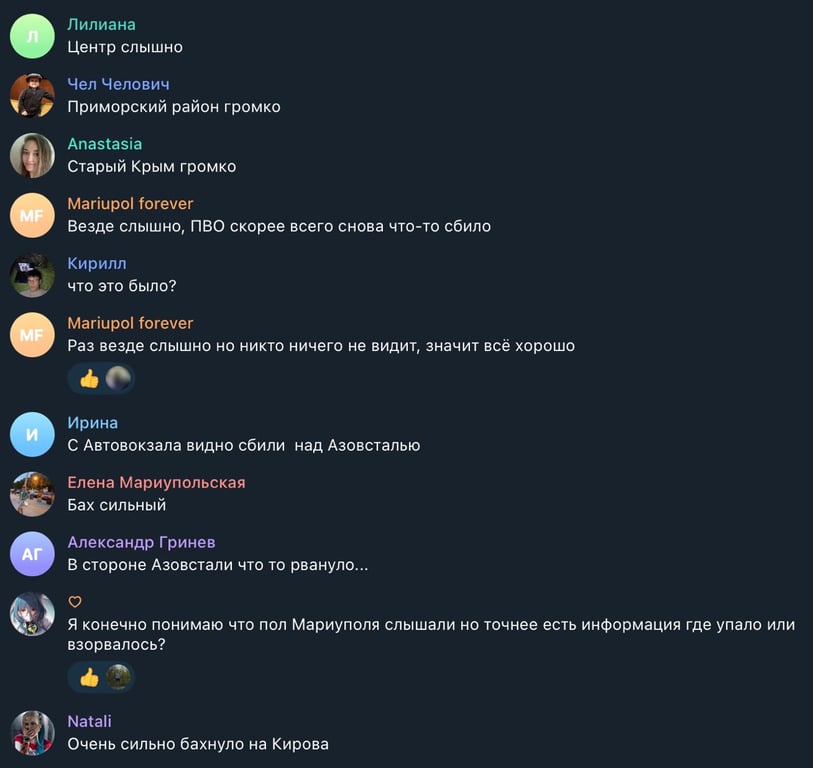Tap the custom emoji reaction on the bottom reacted message
The width and height of the screenshot is (813, 768).
click(118, 677)
